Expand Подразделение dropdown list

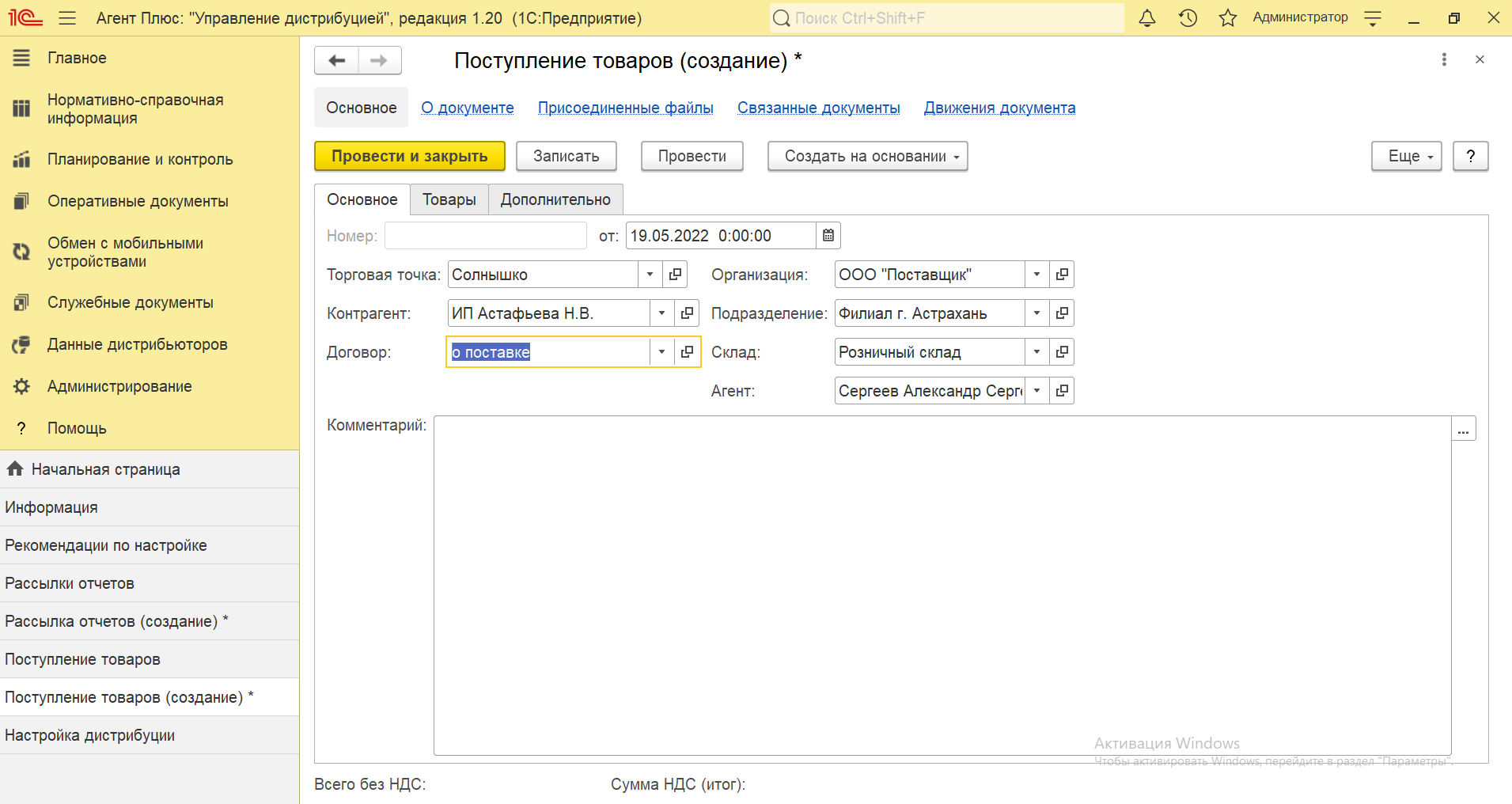1036,313
